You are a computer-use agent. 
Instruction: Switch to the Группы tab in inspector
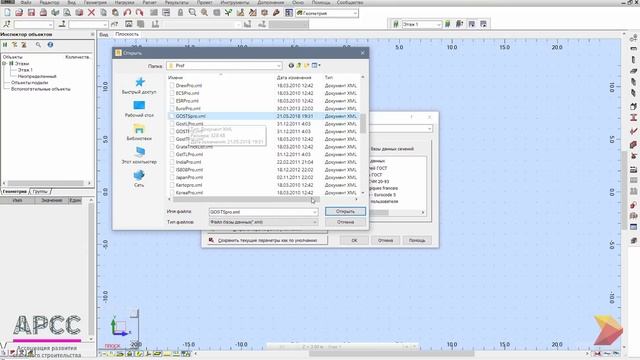(x=40, y=191)
